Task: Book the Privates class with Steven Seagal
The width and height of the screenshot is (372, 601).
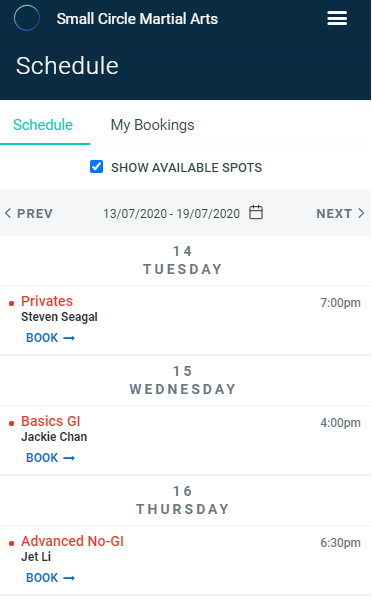Action: click(x=50, y=338)
